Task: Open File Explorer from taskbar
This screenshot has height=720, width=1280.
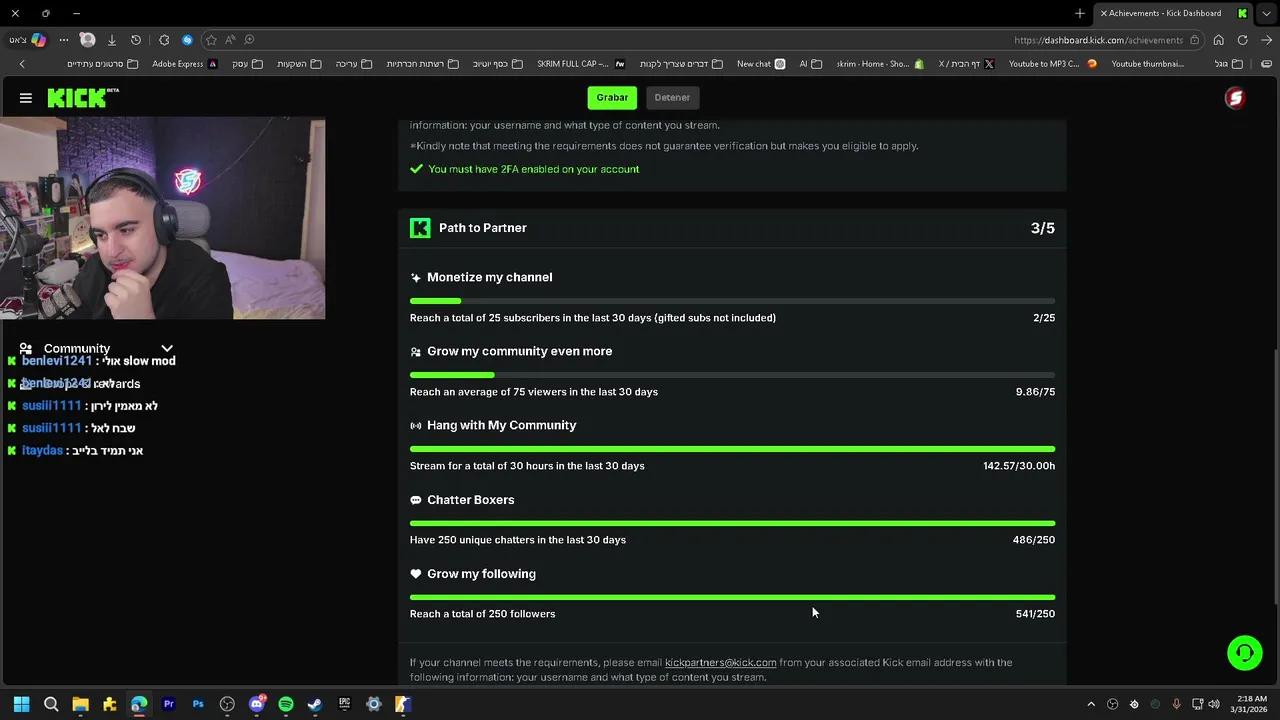Action: [x=80, y=704]
